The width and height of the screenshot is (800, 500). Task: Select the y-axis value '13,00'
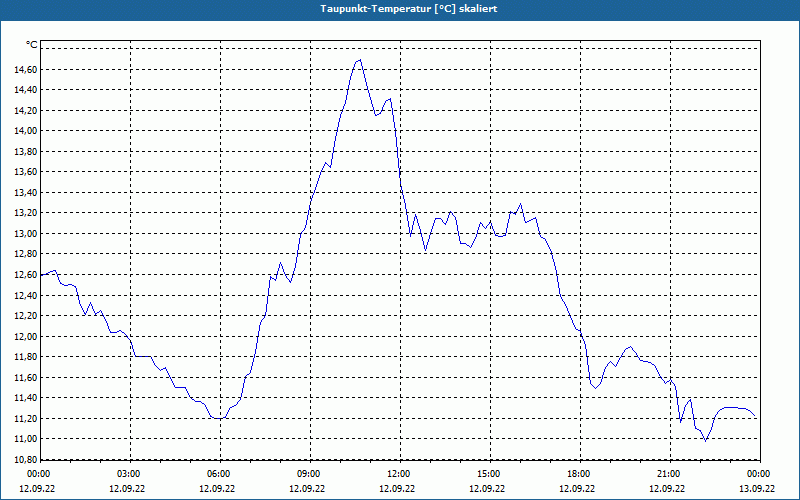point(26,234)
